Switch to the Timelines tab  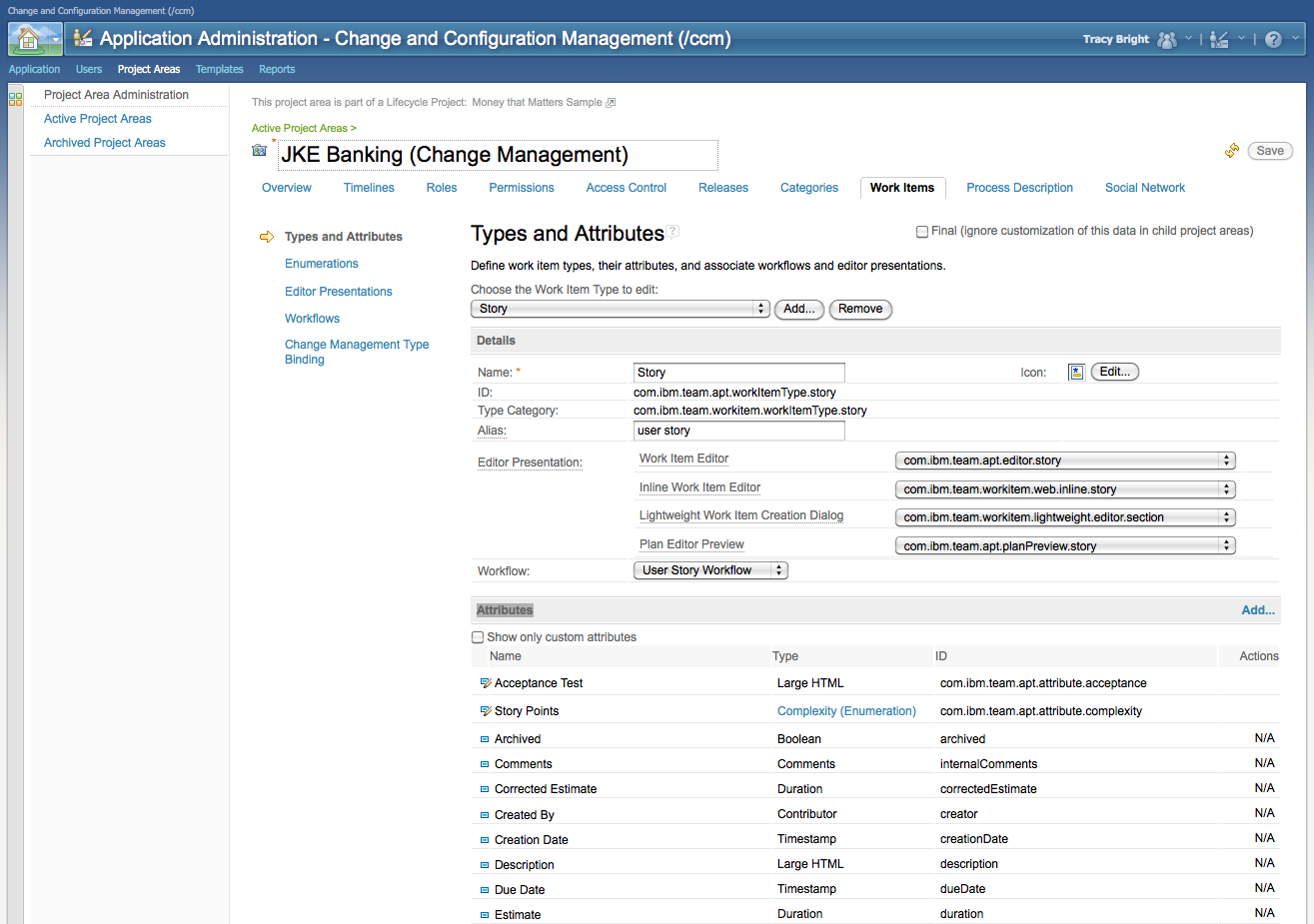click(x=369, y=188)
